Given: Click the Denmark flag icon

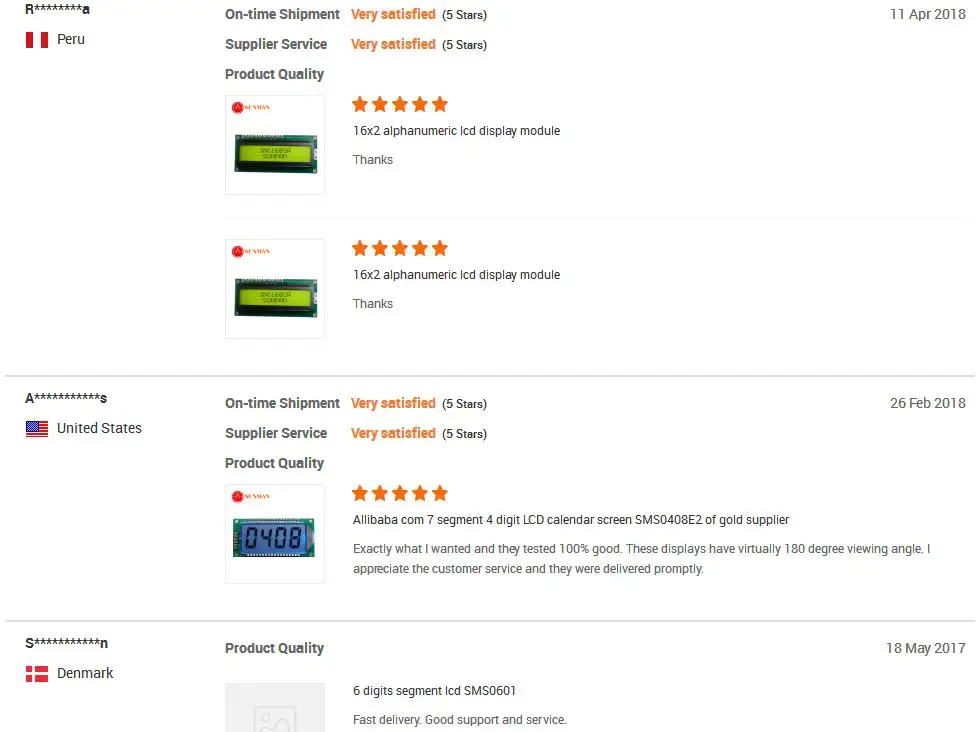Looking at the screenshot, I should pos(37,674).
